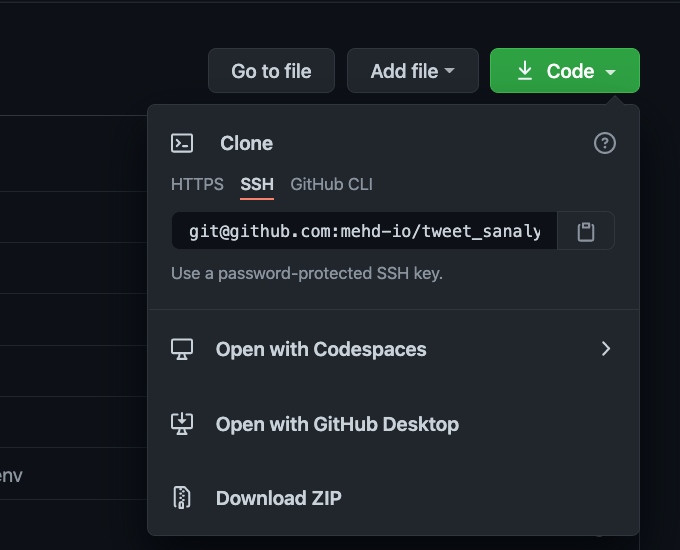Toggle the green Code dropdown button

coord(565,71)
